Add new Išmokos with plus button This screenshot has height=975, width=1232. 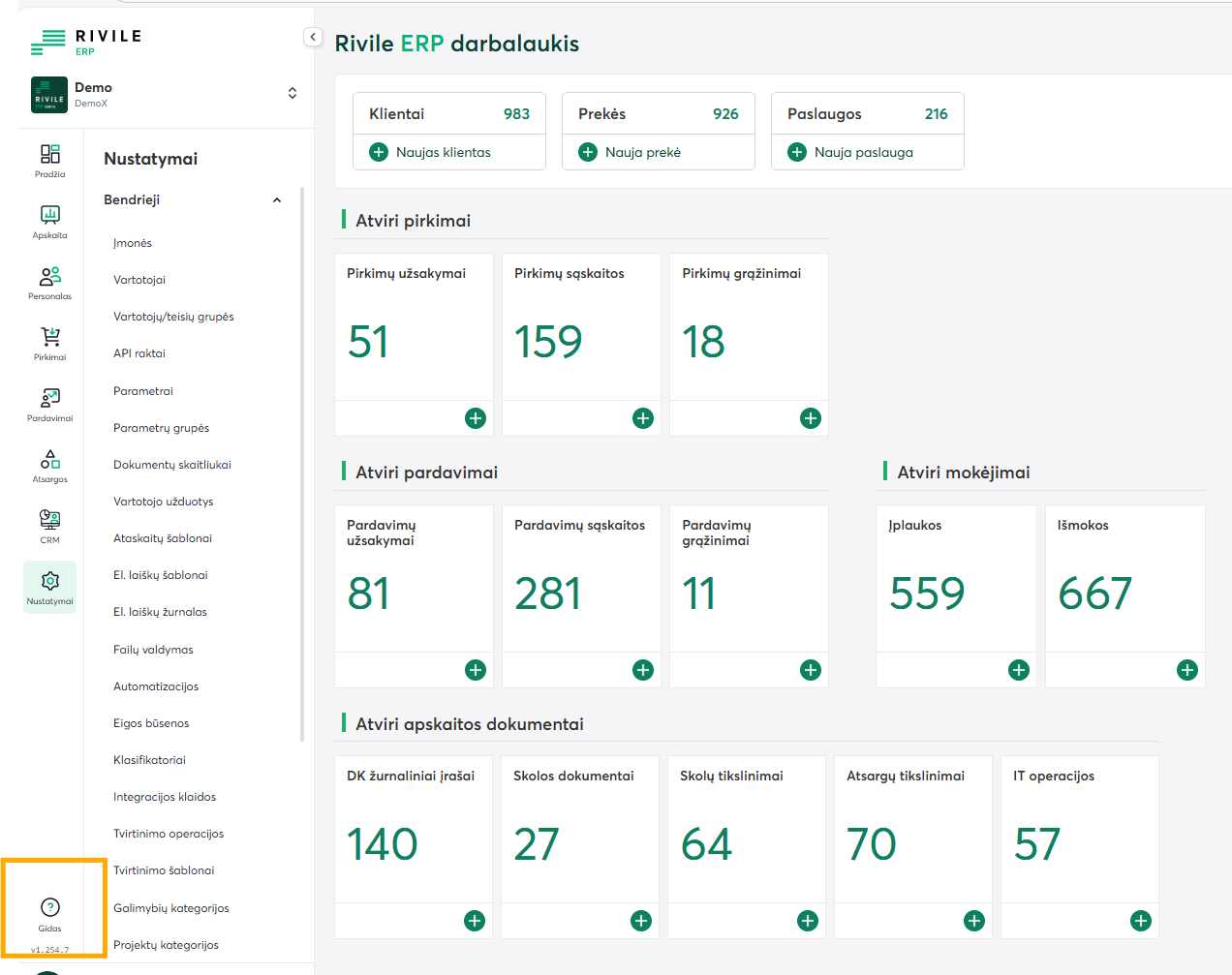pos(1187,670)
